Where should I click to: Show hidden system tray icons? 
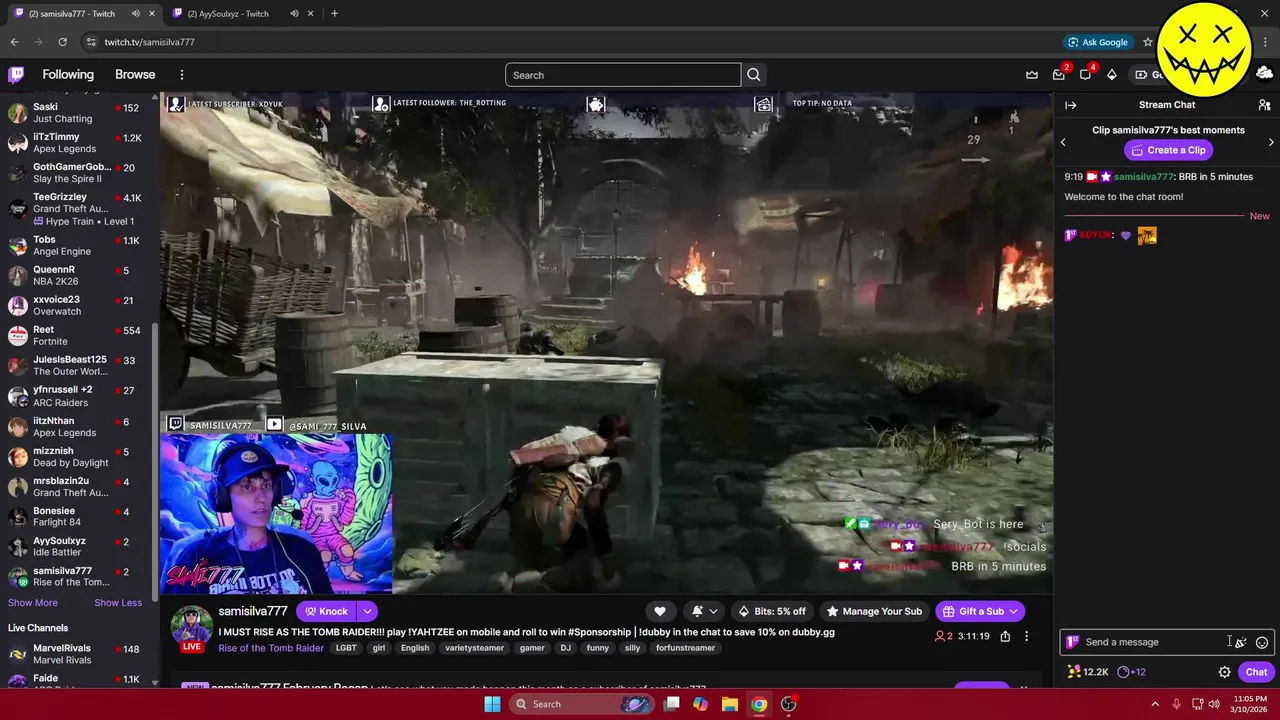click(1155, 704)
